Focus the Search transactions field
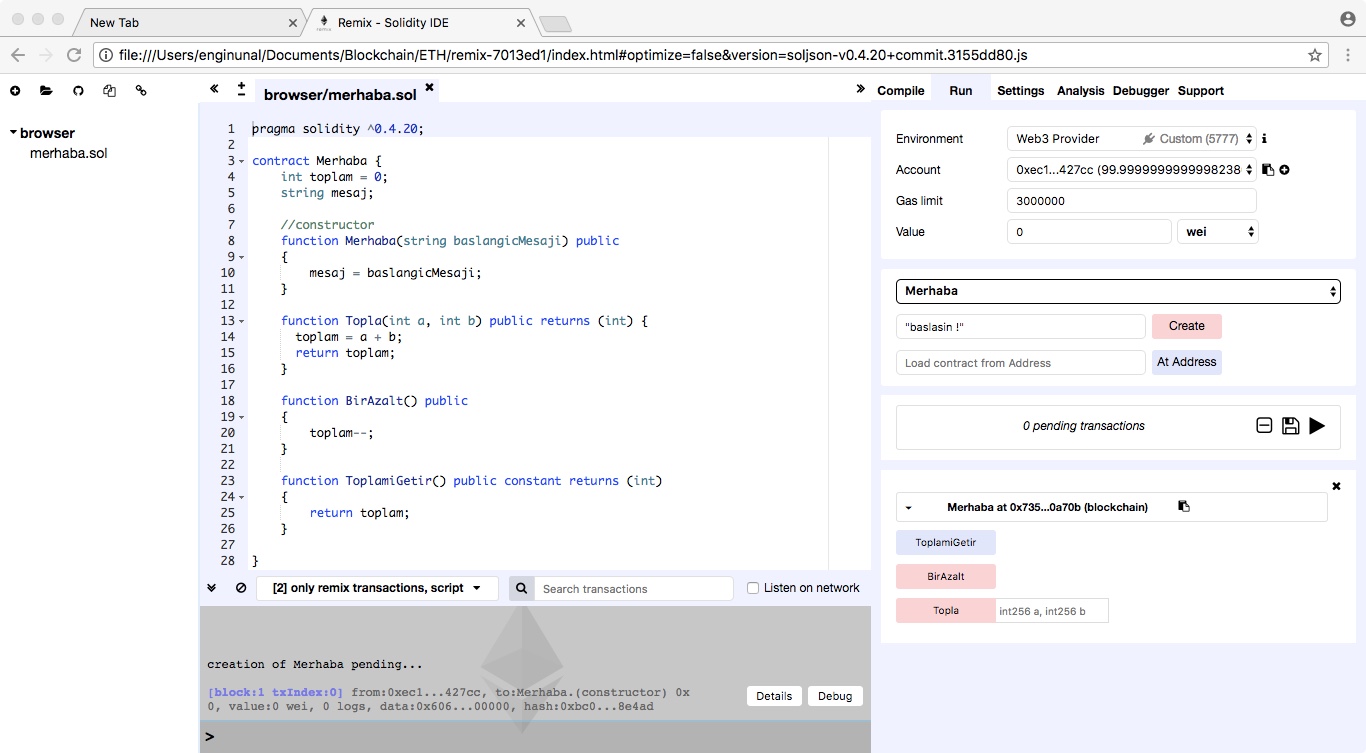This screenshot has height=753, width=1366. (634, 589)
